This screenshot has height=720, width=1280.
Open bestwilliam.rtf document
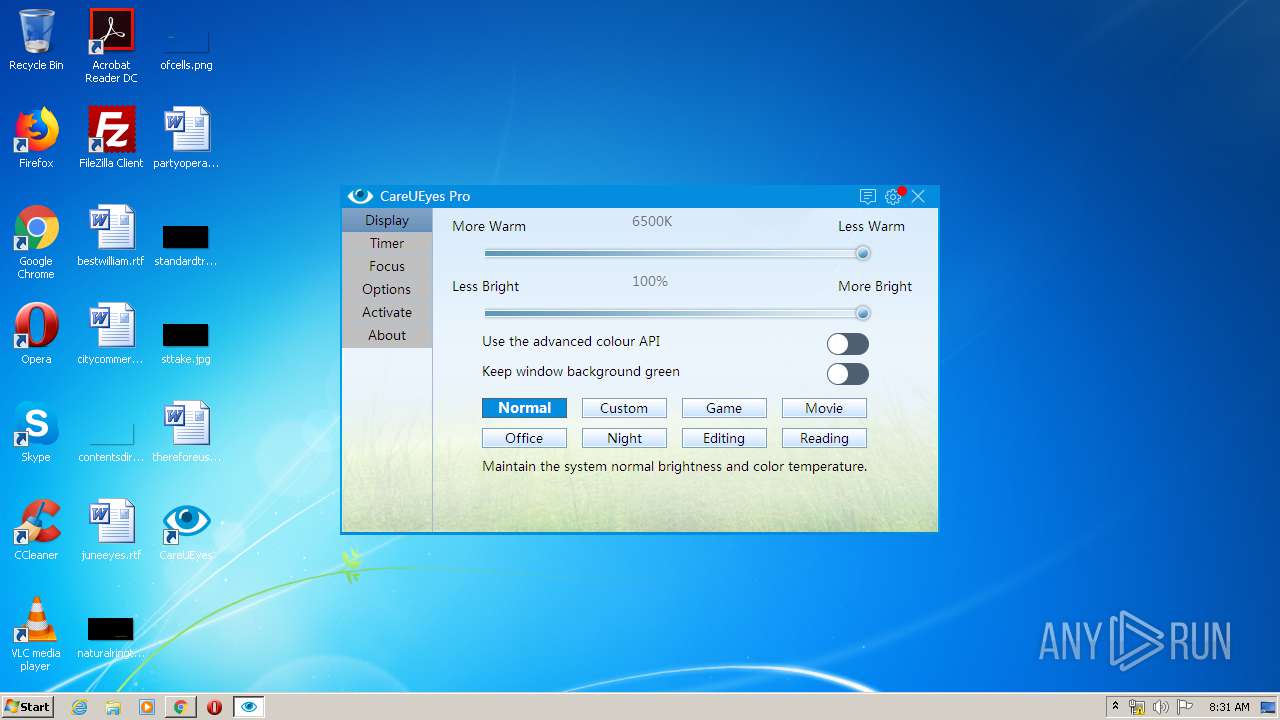111,236
